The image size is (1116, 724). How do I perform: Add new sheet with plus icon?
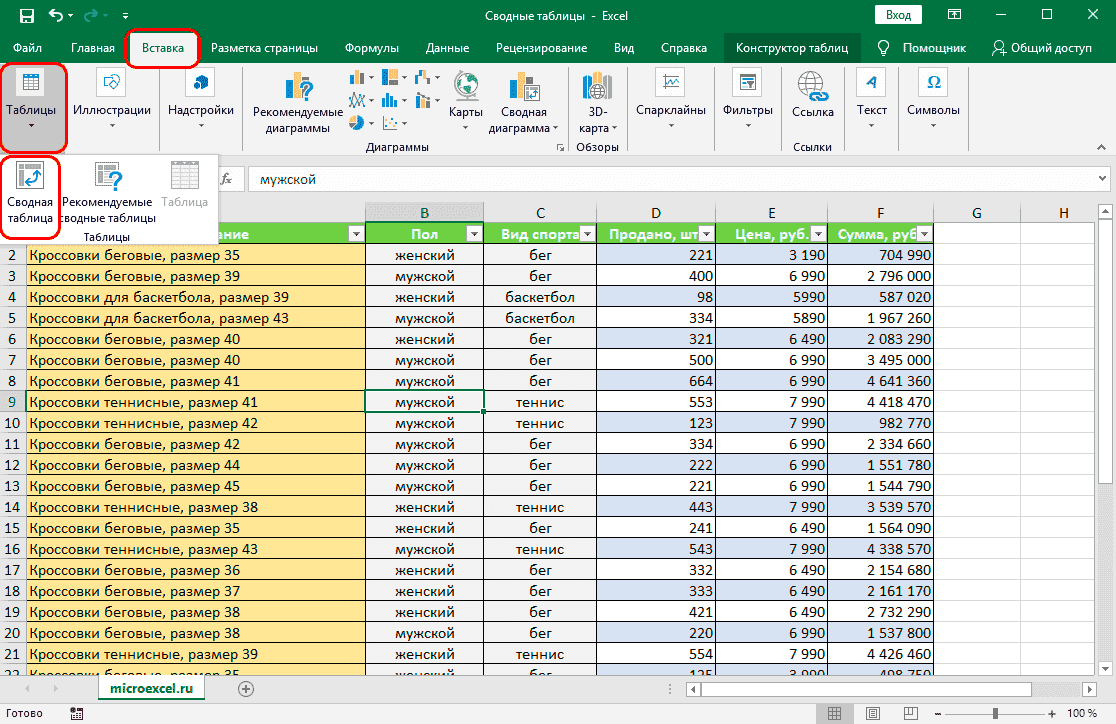(x=246, y=689)
